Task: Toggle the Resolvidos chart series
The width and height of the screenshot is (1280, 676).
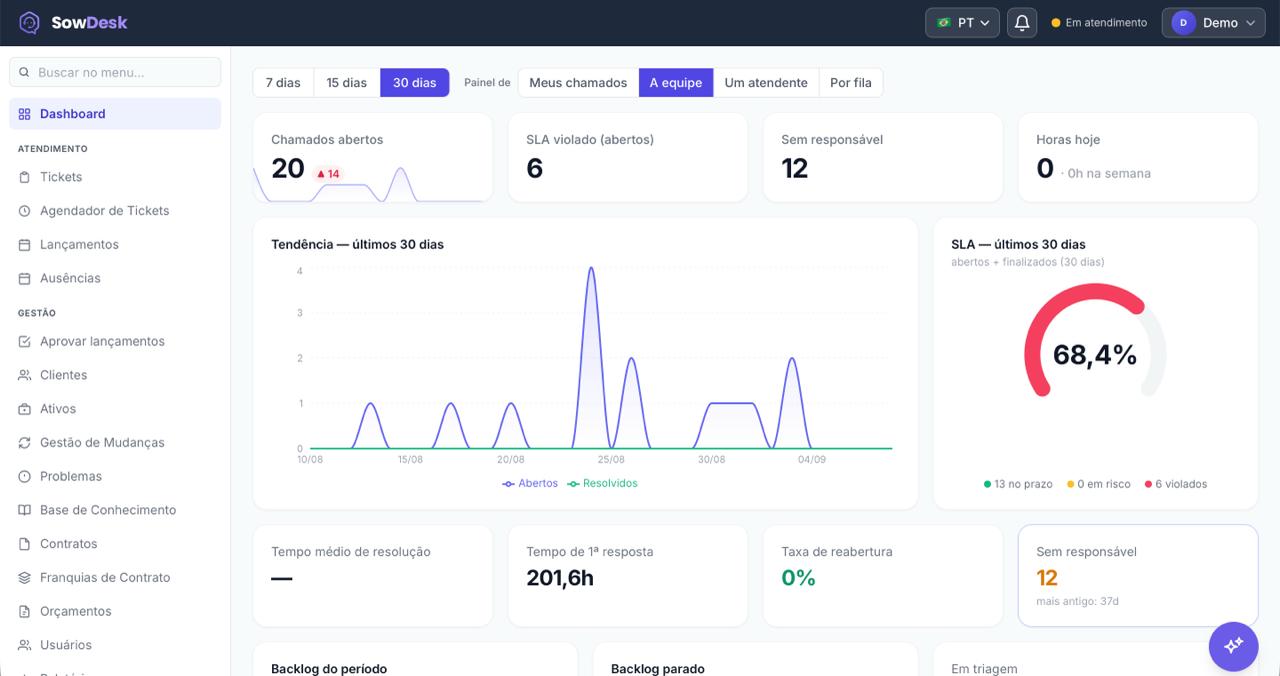Action: [602, 483]
